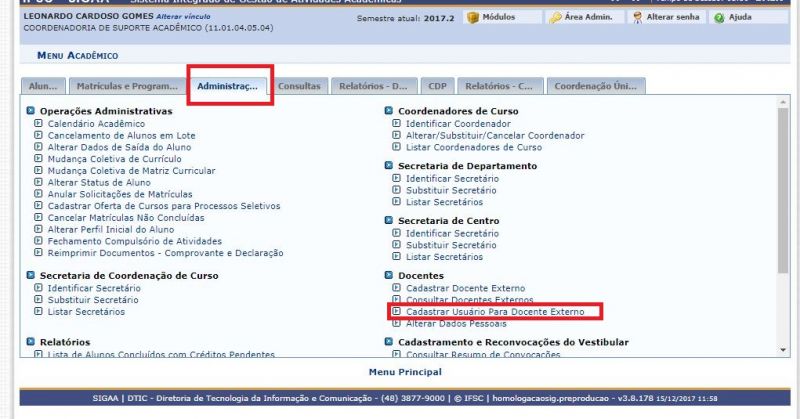Click the Docentes section header icon
Viewport: 800px width, 419px height.
pyautogui.click(x=389, y=275)
